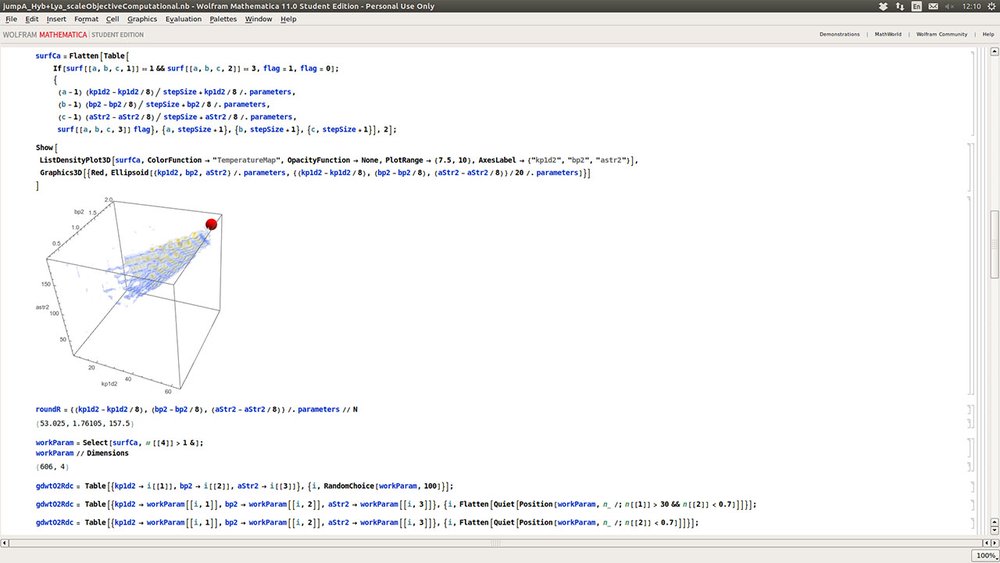Image resolution: width=1000 pixels, height=563 pixels.
Task: Open the network connections indicator
Action: click(900, 6)
